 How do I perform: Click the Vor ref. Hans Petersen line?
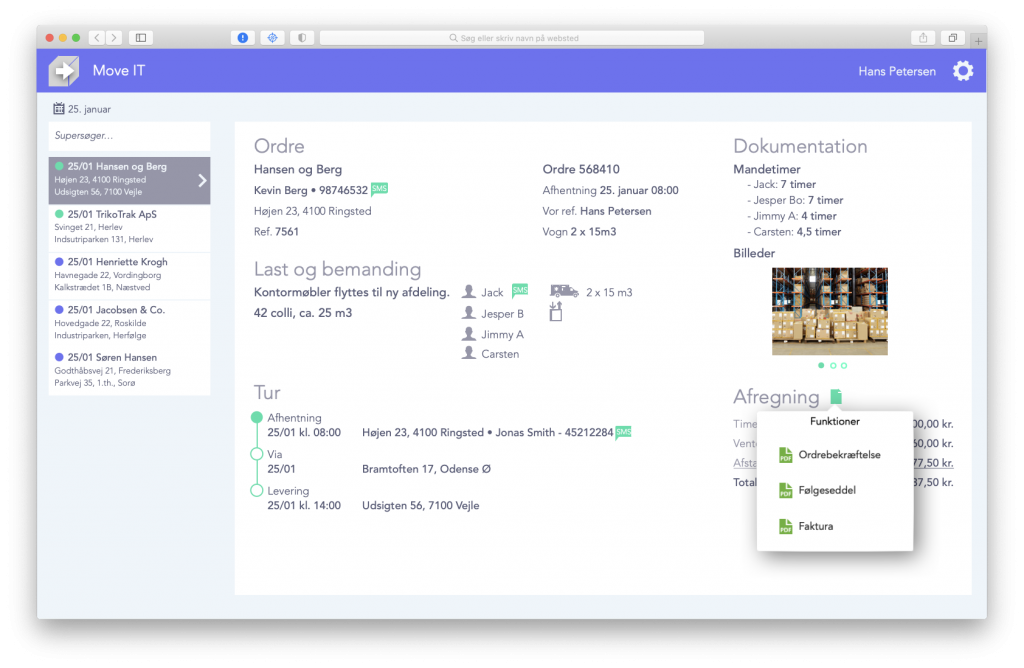597,211
